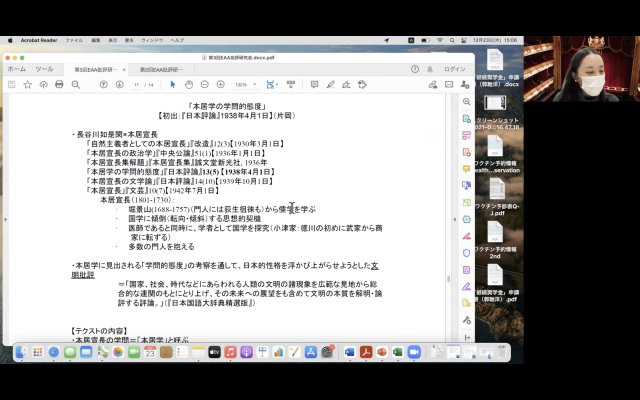Open Wi-Fi status in menu bar
The width and height of the screenshot is (640, 400).
tap(440, 40)
